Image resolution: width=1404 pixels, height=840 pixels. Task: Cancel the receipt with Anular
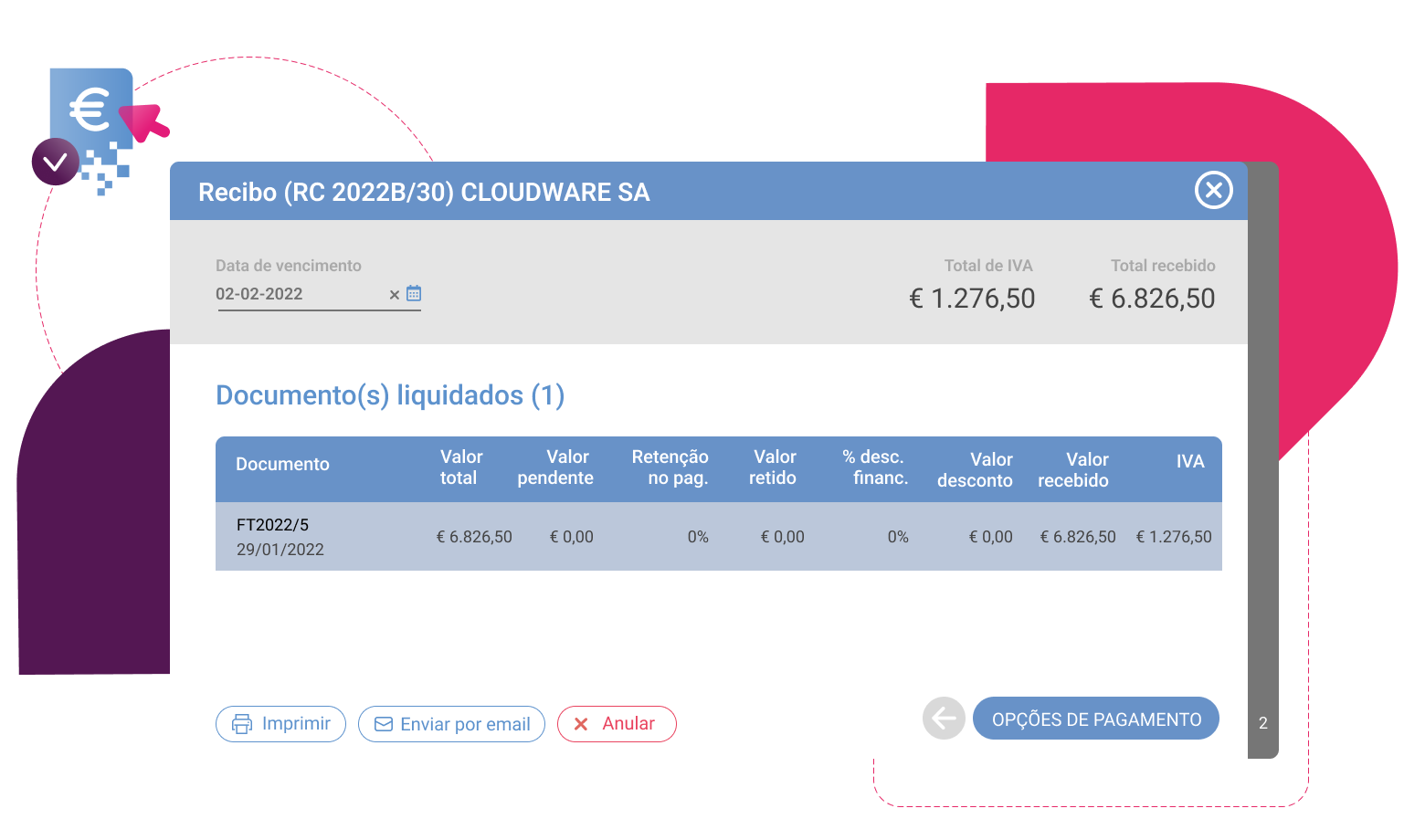tap(617, 724)
